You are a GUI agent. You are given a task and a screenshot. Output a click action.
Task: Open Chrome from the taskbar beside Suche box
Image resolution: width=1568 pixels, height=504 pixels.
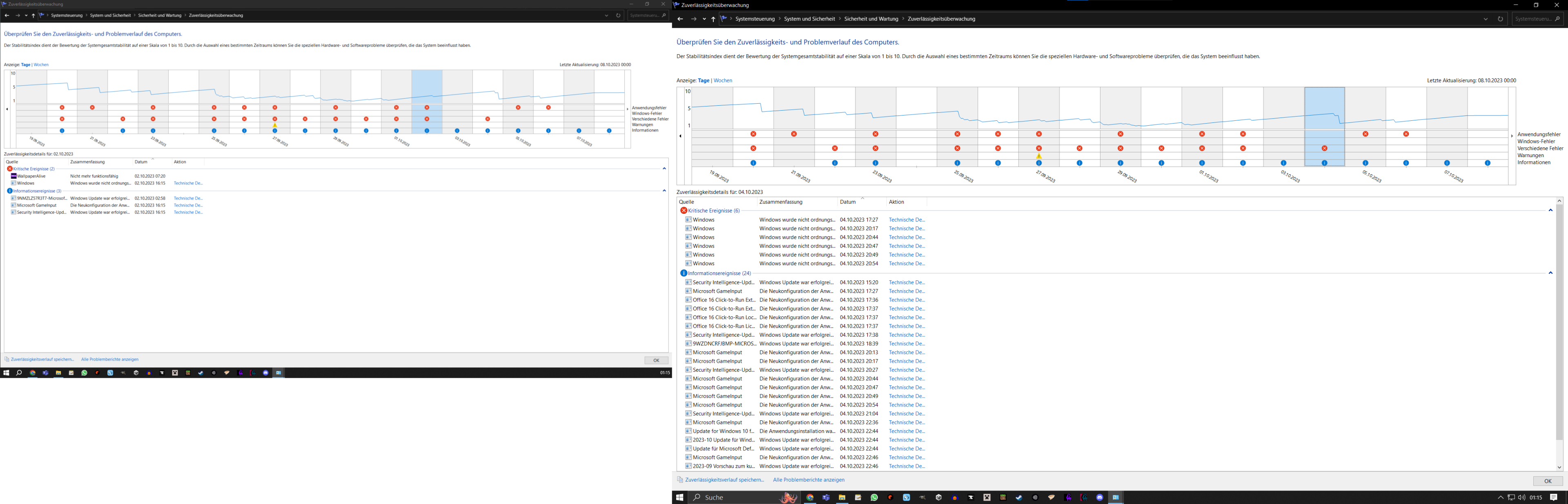click(x=810, y=497)
